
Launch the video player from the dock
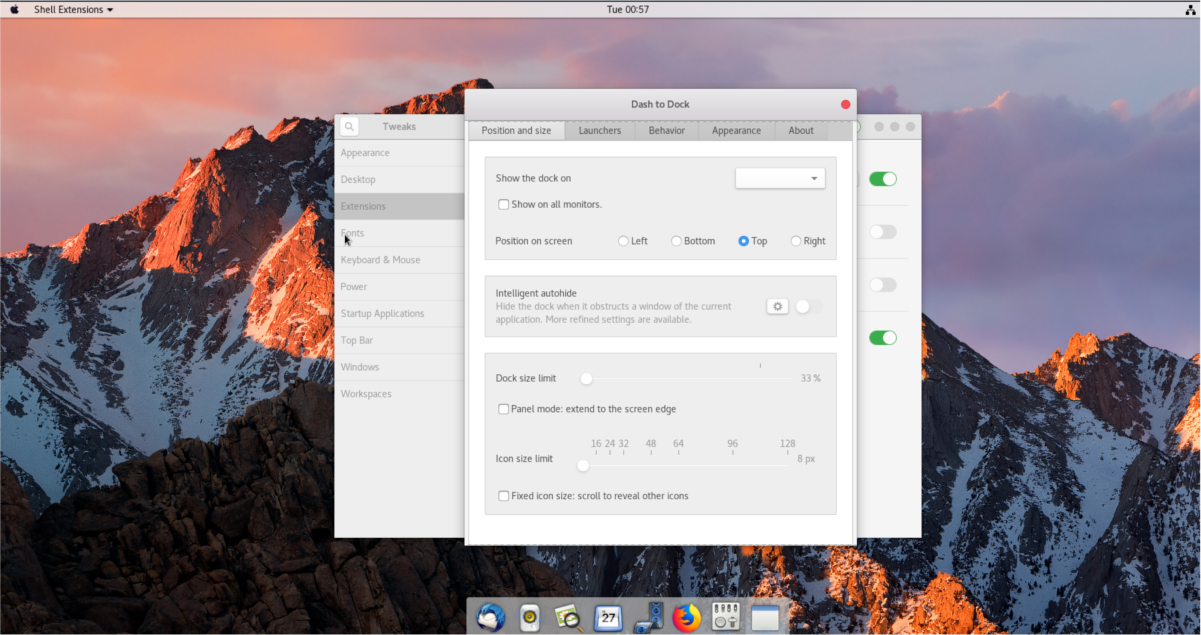pyautogui.click(x=648, y=617)
